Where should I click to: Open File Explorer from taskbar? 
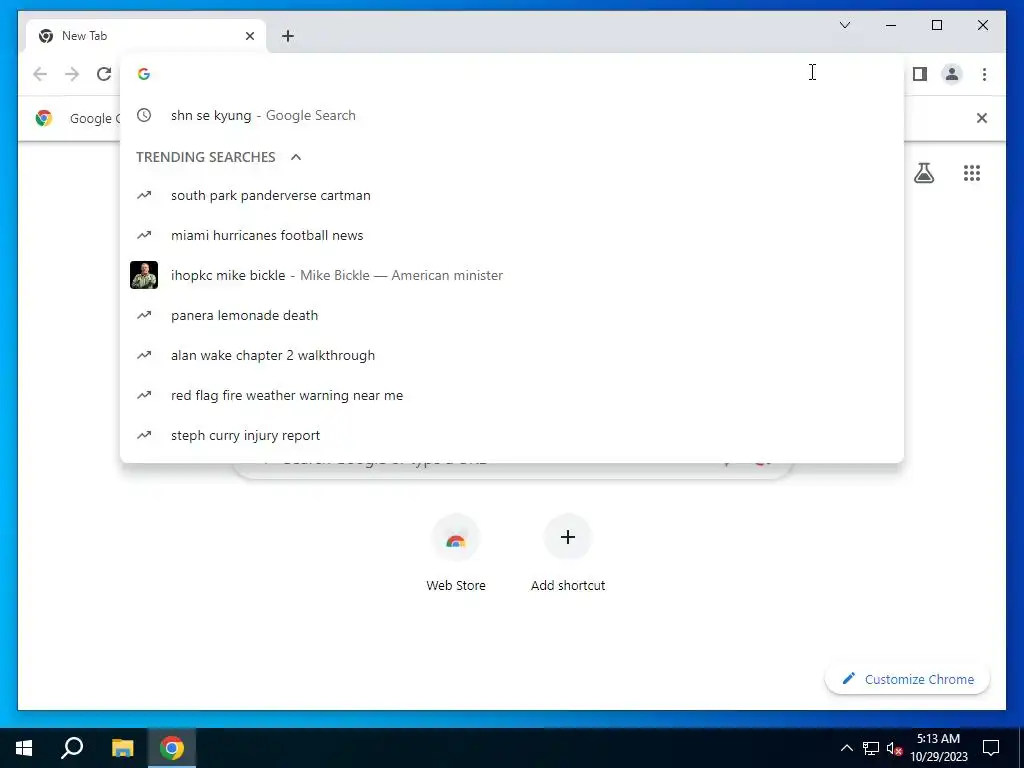pos(122,748)
